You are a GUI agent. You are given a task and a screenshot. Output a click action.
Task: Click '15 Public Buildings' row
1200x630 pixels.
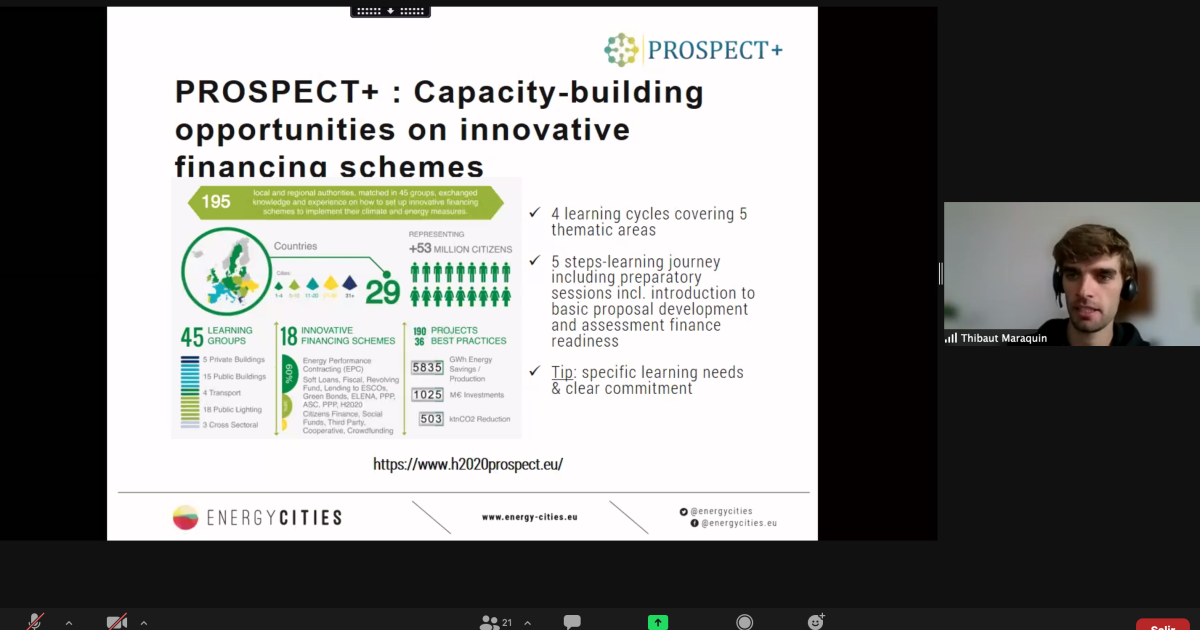coord(234,376)
